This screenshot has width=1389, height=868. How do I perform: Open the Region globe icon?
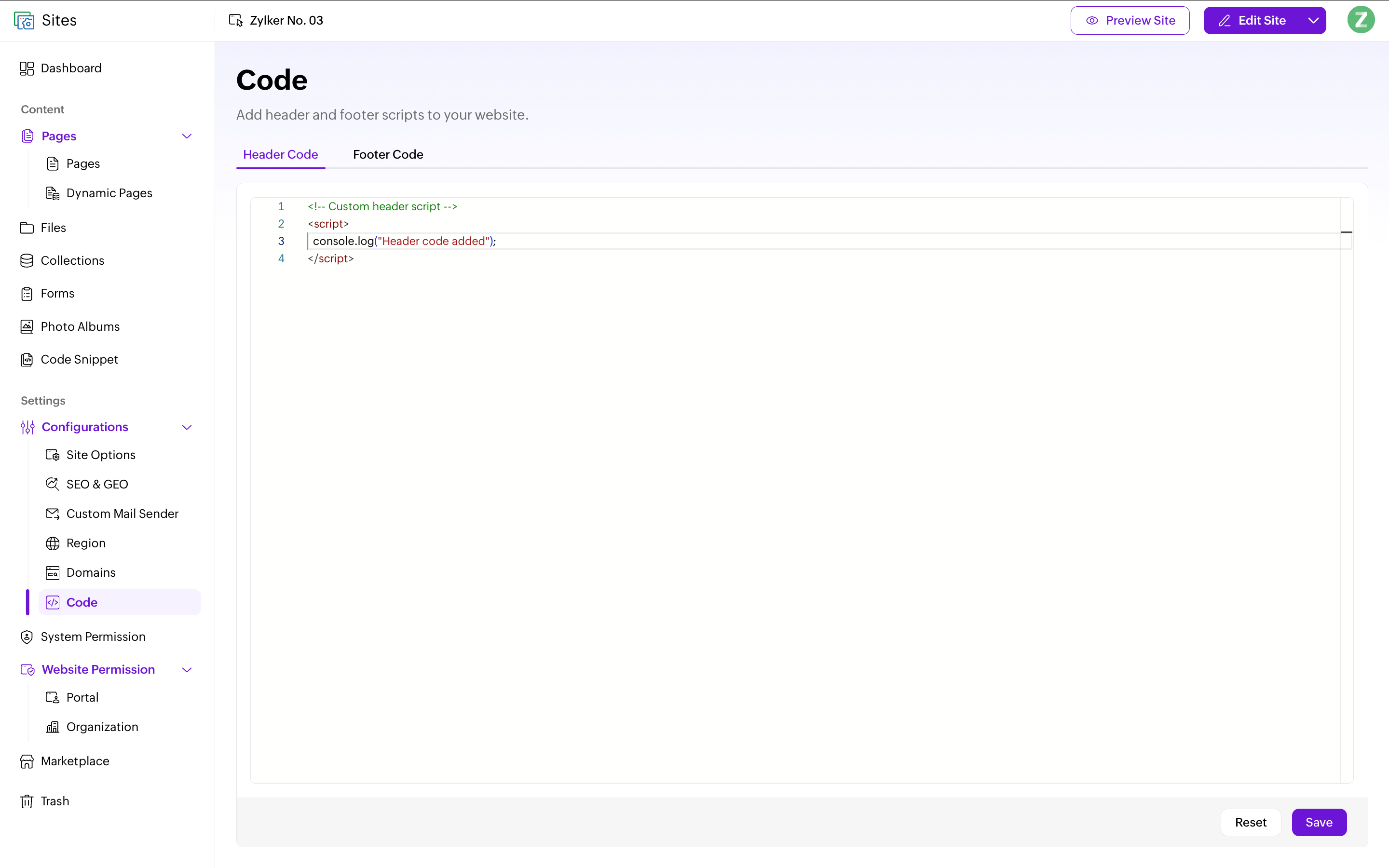pyautogui.click(x=52, y=543)
